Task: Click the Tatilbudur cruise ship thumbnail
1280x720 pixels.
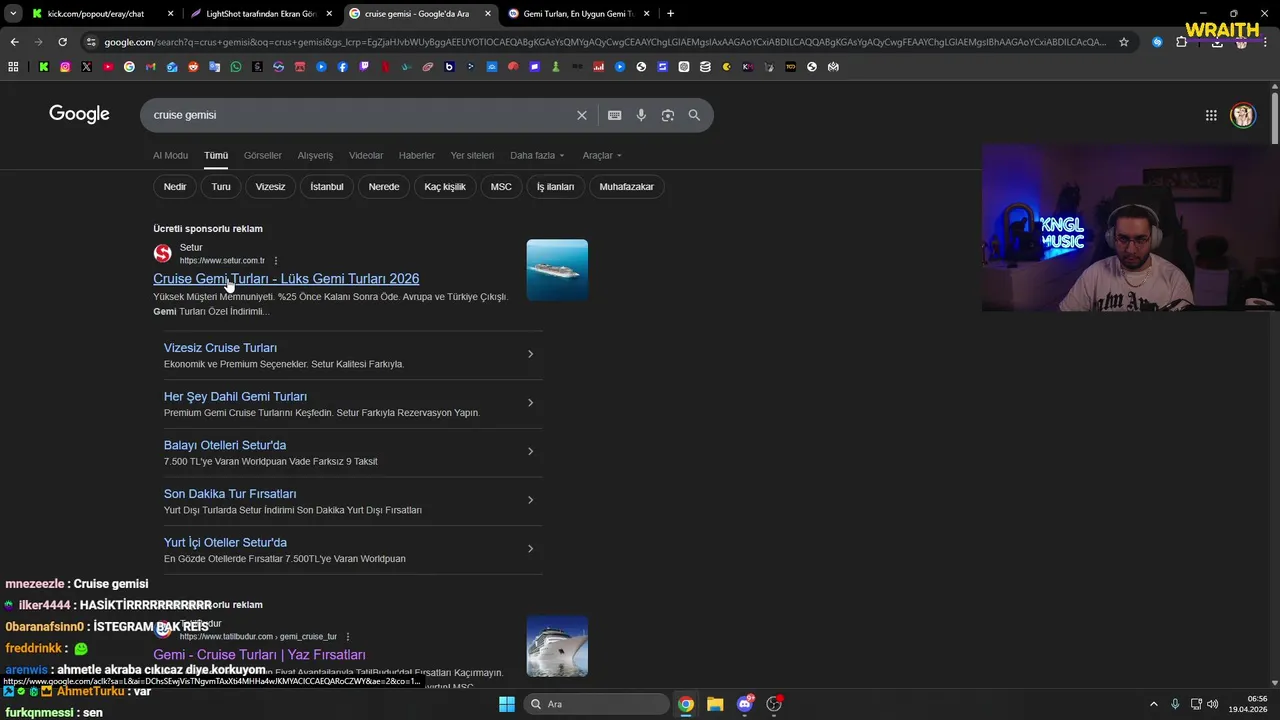Action: (x=557, y=646)
